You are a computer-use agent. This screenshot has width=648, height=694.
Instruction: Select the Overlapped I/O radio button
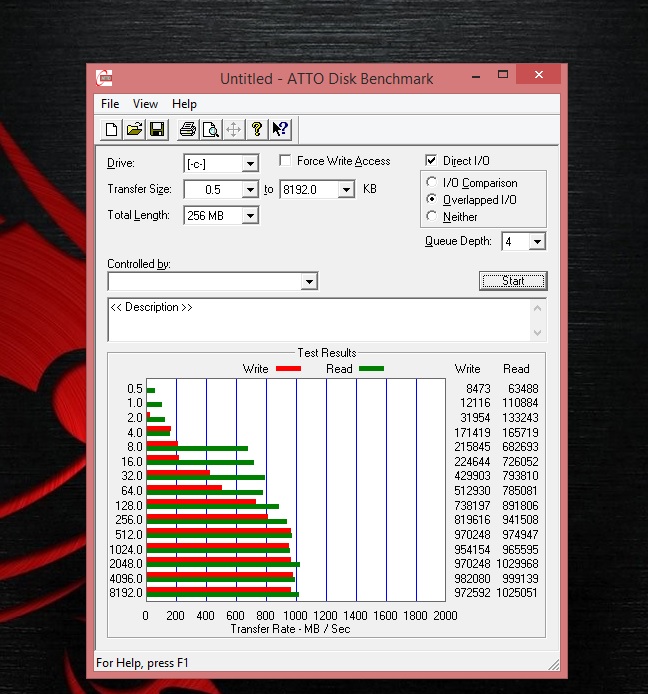(x=432, y=199)
